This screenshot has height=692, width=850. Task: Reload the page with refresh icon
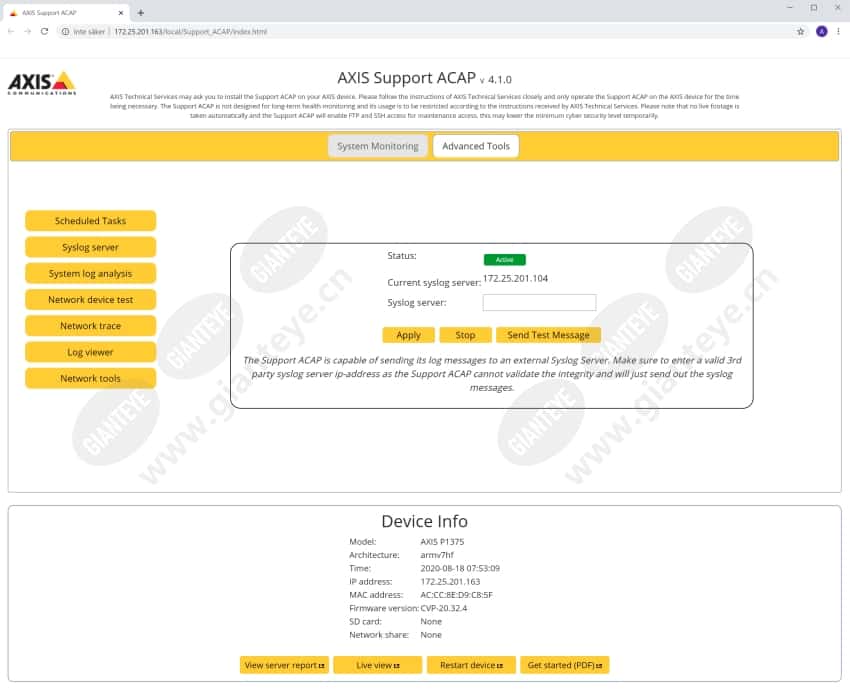[44, 31]
